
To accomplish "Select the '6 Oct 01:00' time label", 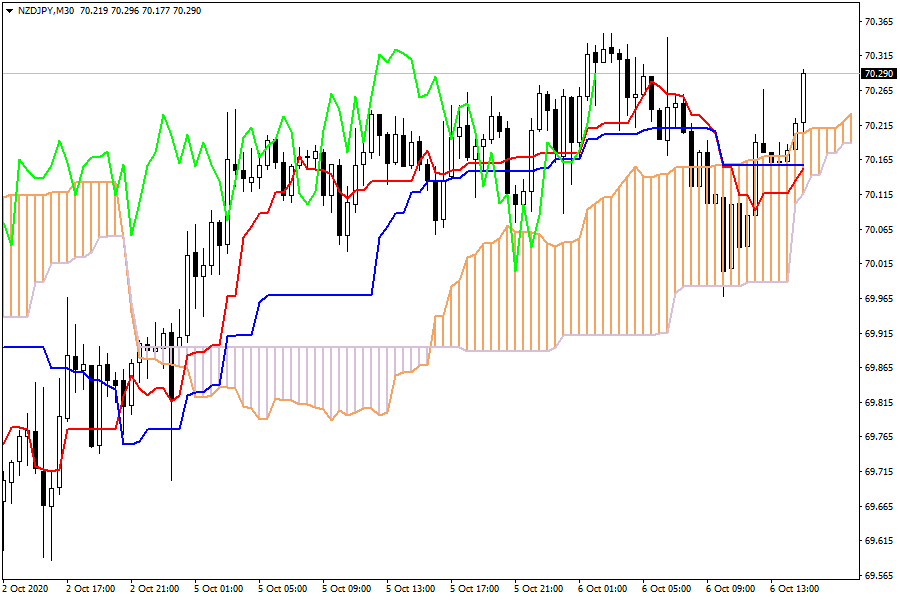I will 603,589.
